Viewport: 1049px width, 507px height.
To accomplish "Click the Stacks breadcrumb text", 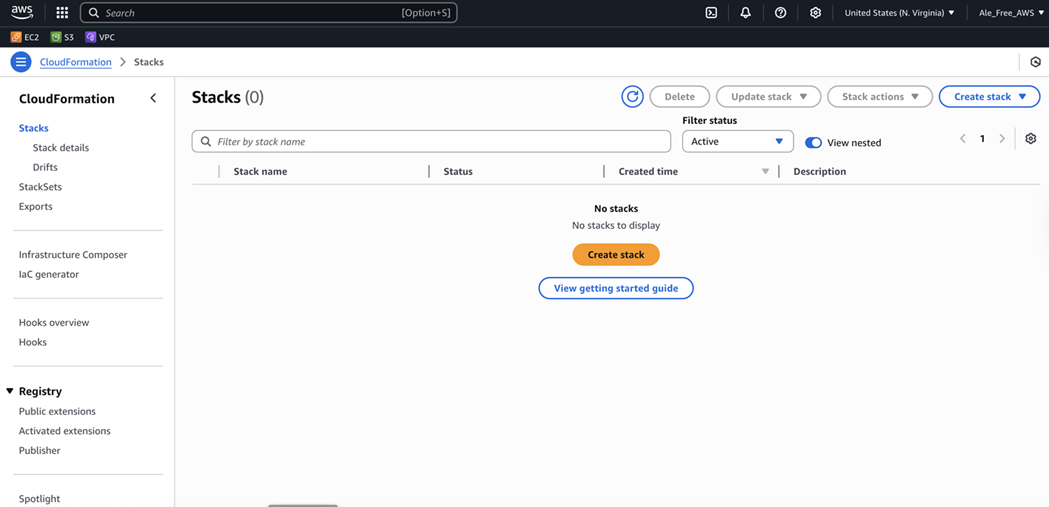I will tap(149, 62).
